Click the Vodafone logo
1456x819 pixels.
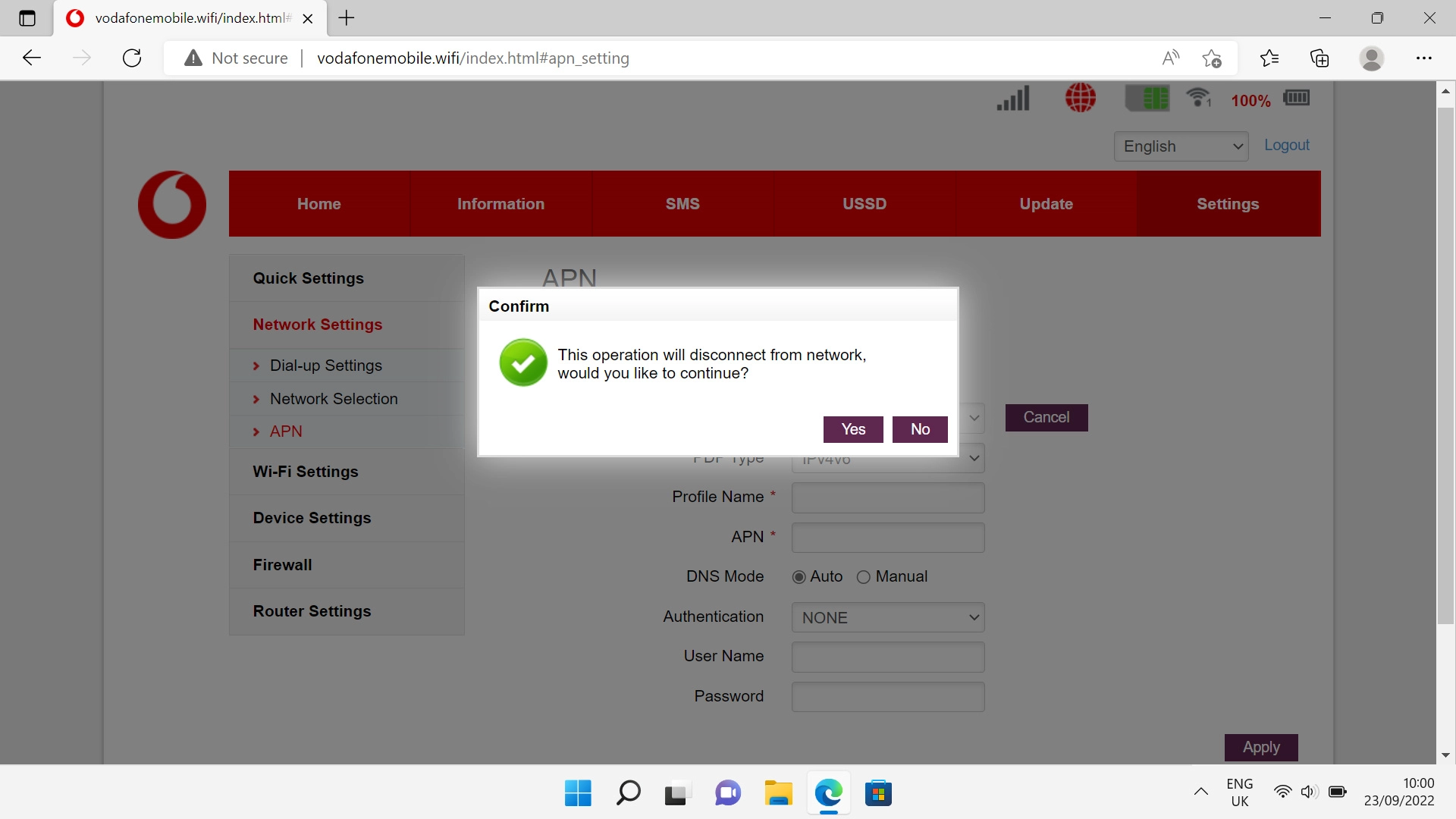point(172,204)
